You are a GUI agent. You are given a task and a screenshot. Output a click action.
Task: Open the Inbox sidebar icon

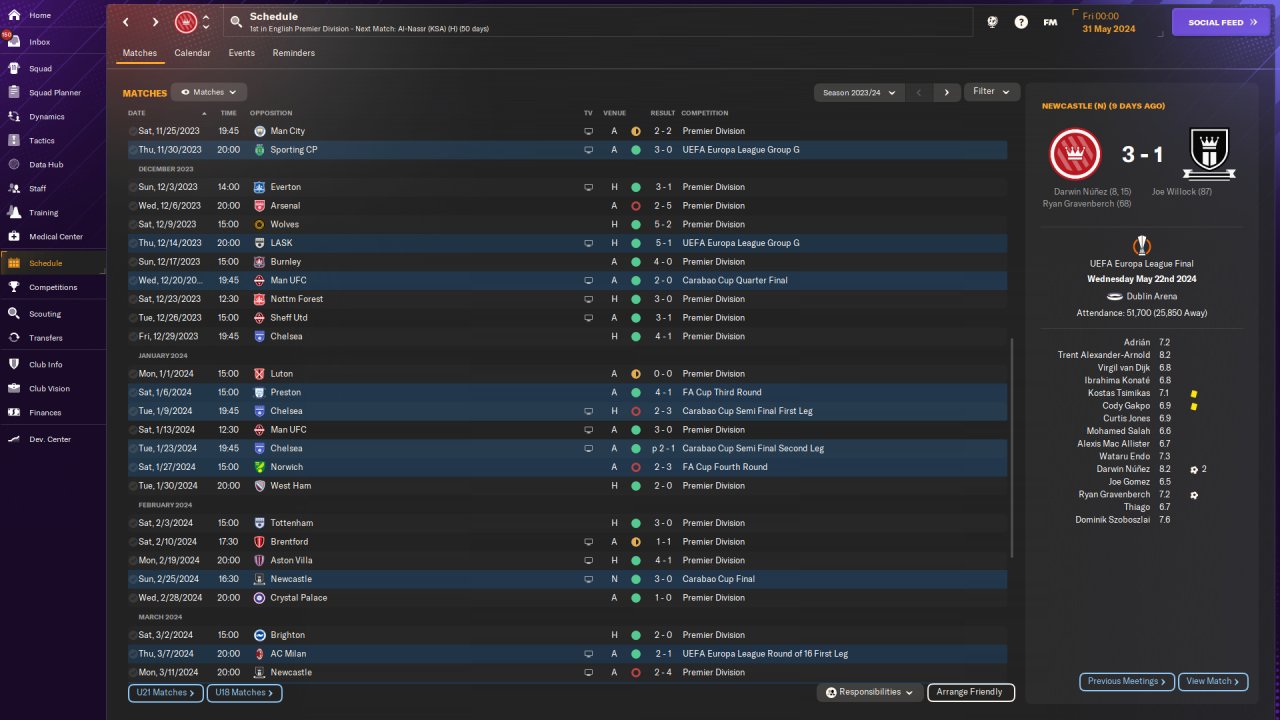14,42
